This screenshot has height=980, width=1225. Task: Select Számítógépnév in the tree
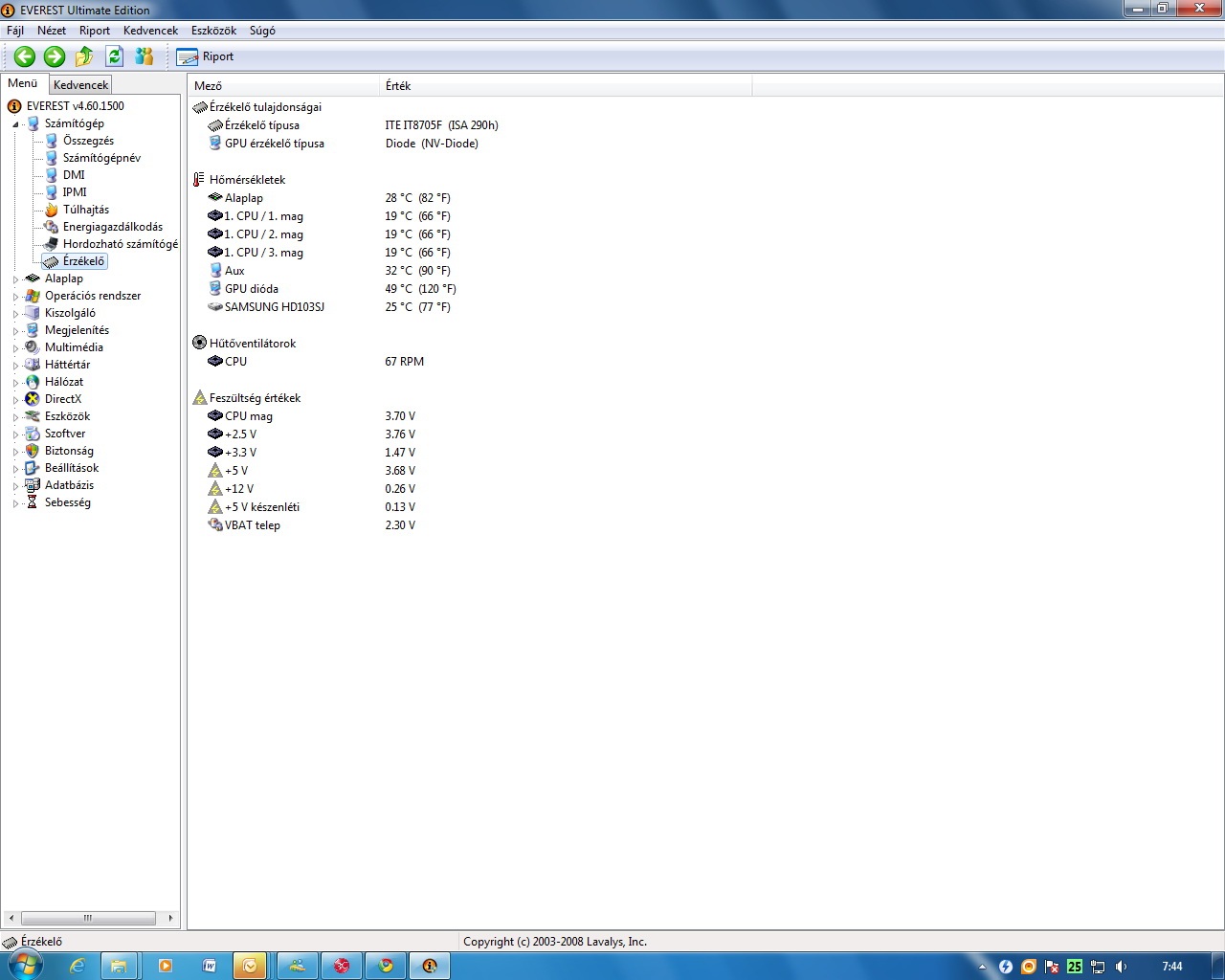tap(101, 158)
